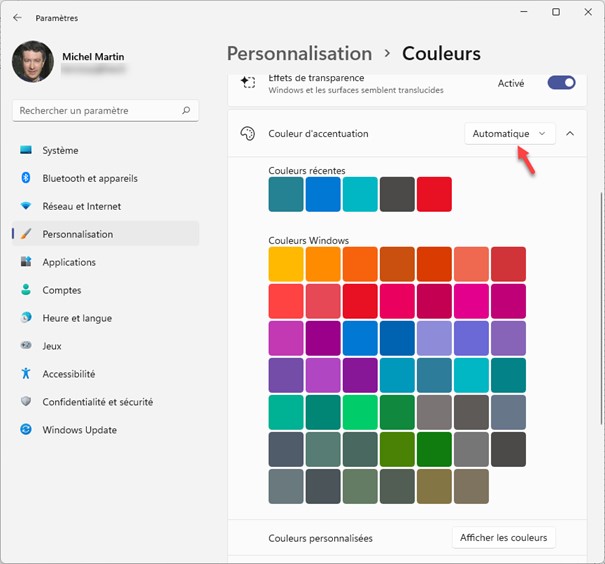Click the Bluetooth et appareils icon
The image size is (605, 564).
coord(26,178)
